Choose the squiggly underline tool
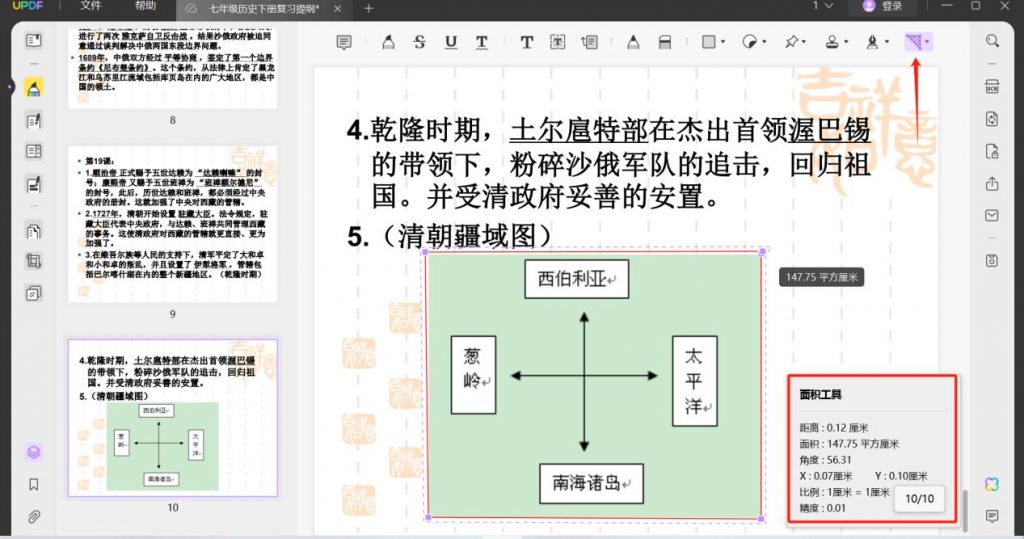This screenshot has width=1024, height=539. [482, 42]
